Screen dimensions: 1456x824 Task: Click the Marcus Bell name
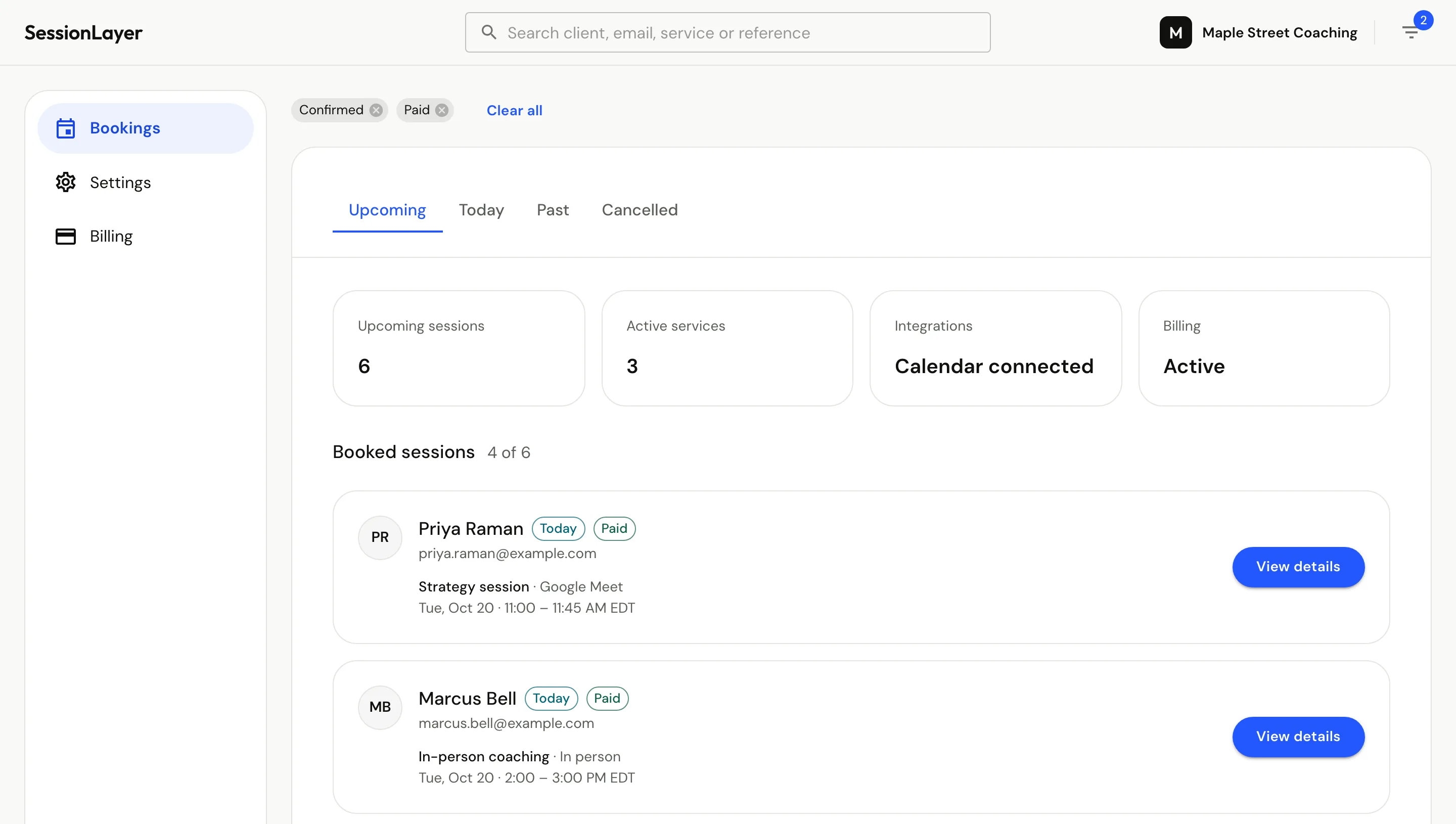468,698
